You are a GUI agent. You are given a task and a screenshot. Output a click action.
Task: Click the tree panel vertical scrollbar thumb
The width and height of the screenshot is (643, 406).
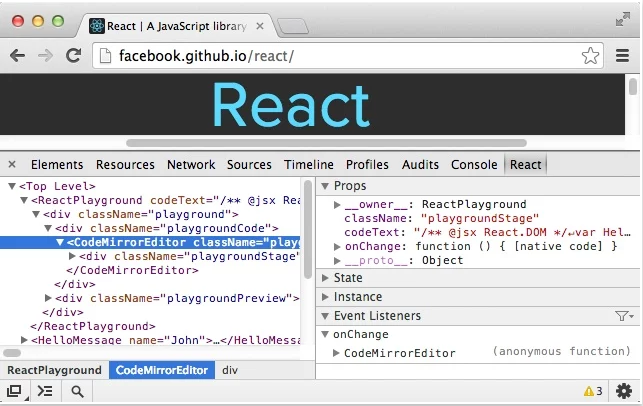coord(308,230)
